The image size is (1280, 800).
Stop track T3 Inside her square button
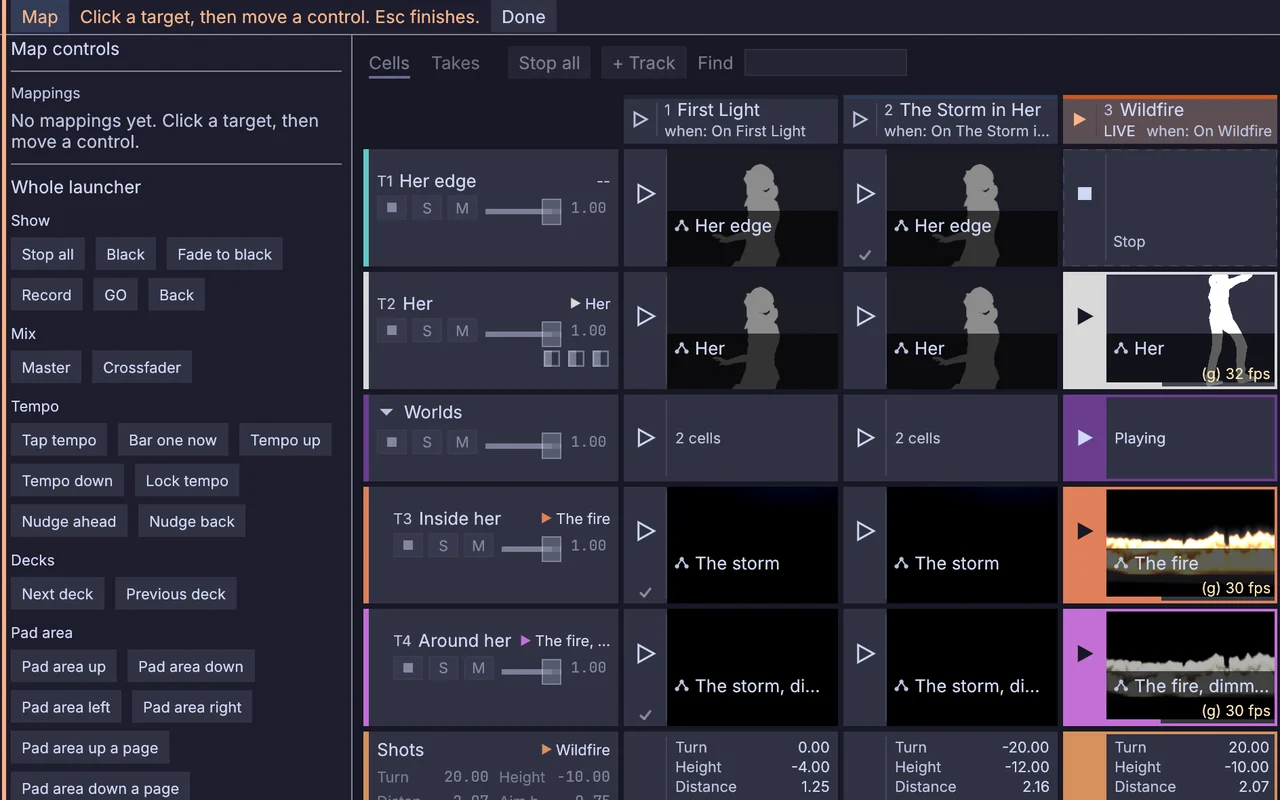[x=408, y=546]
